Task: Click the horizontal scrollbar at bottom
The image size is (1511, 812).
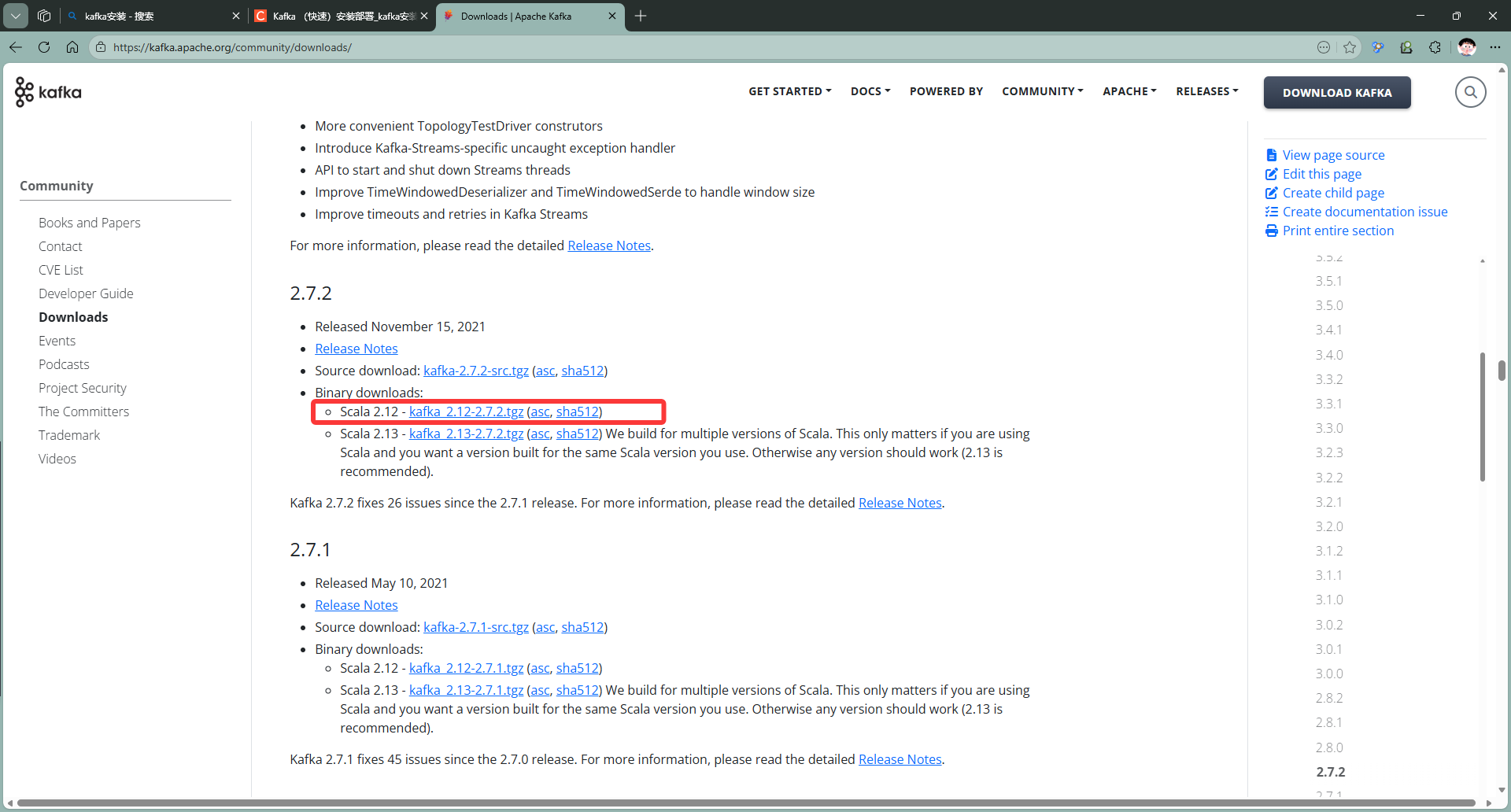Action: coord(746,803)
